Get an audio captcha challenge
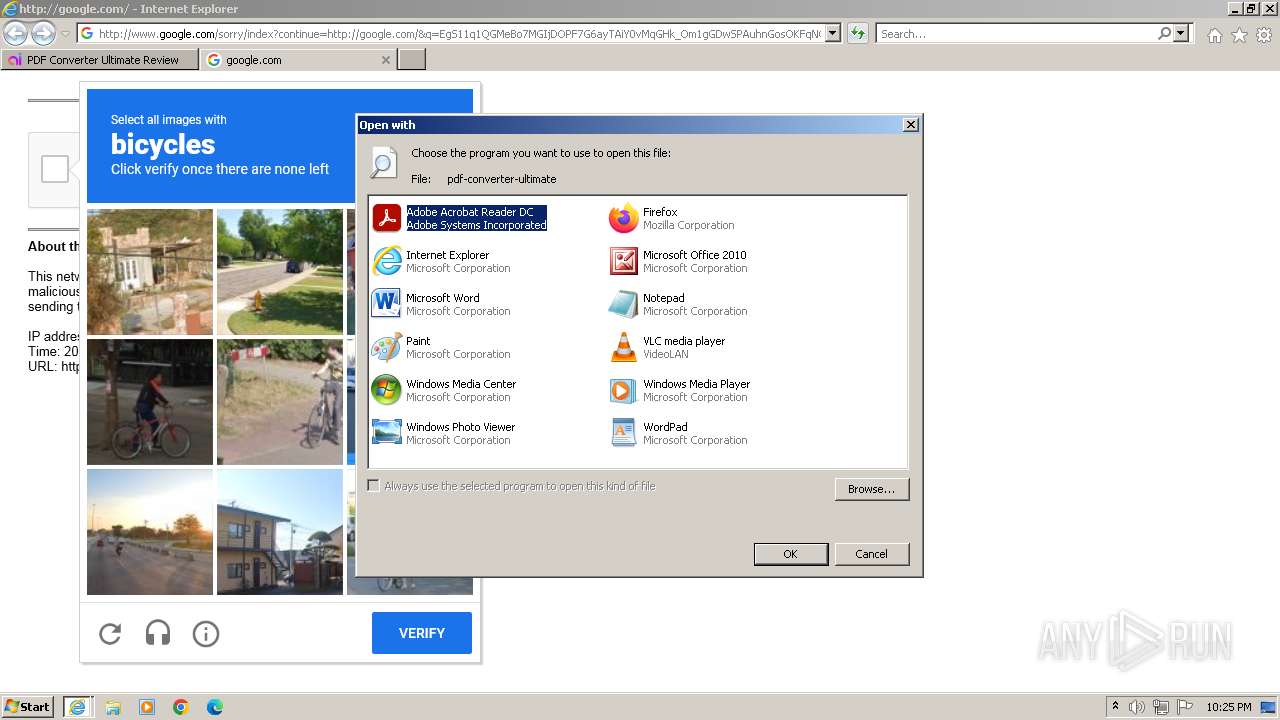Screen dimensions: 1280x720 tap(158, 633)
